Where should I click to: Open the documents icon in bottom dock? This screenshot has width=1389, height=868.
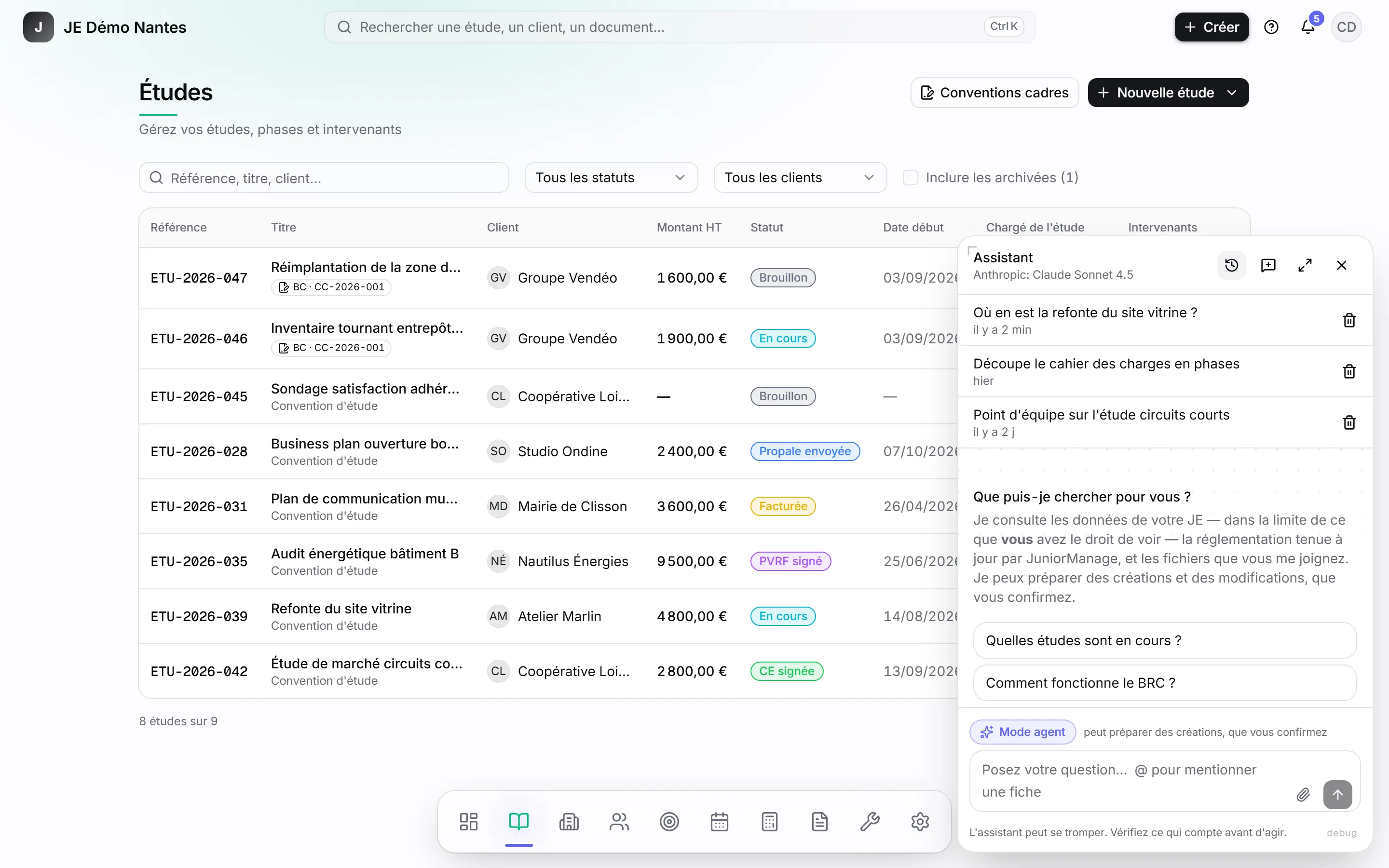[x=819, y=822]
